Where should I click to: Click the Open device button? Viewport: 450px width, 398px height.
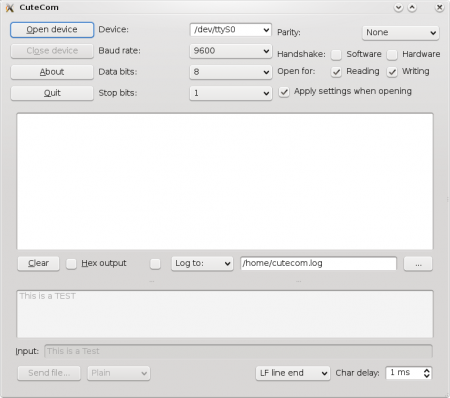click(x=52, y=30)
